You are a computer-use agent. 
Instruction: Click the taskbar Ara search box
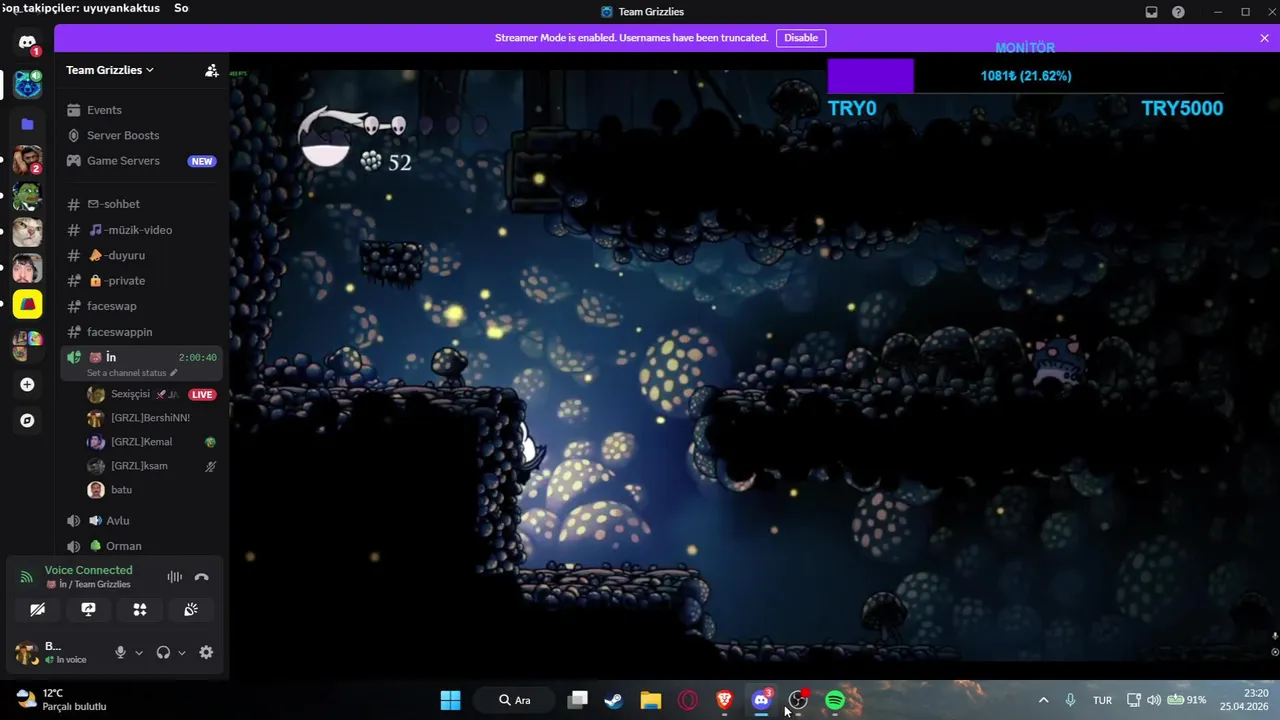pos(515,700)
